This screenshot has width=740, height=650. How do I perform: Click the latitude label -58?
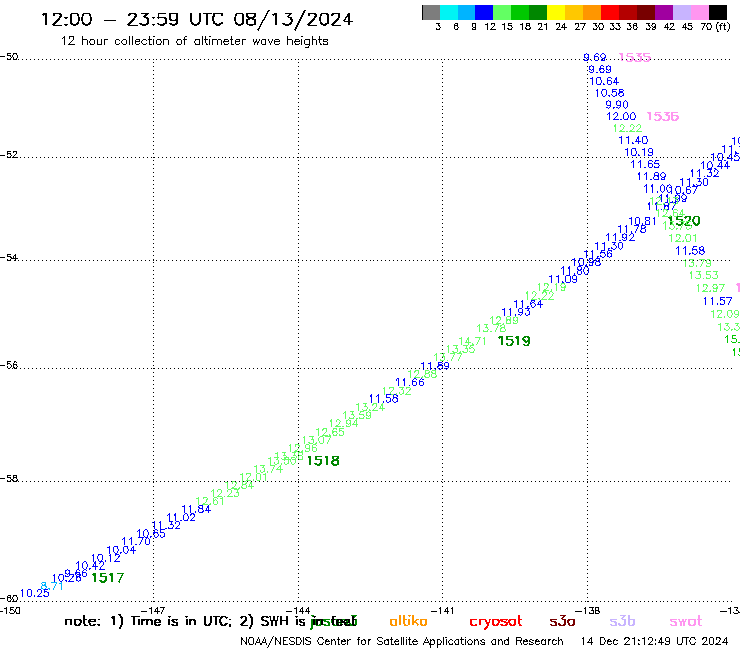(x=9, y=479)
